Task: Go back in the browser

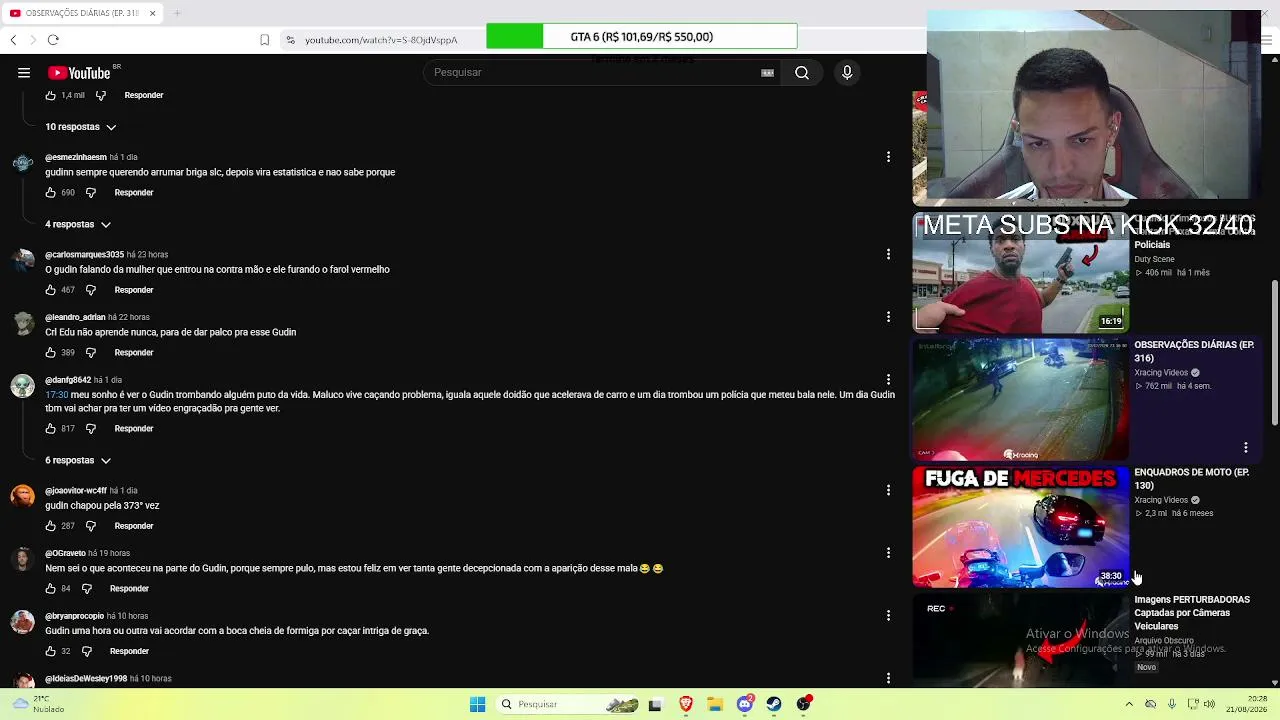Action: [13, 40]
